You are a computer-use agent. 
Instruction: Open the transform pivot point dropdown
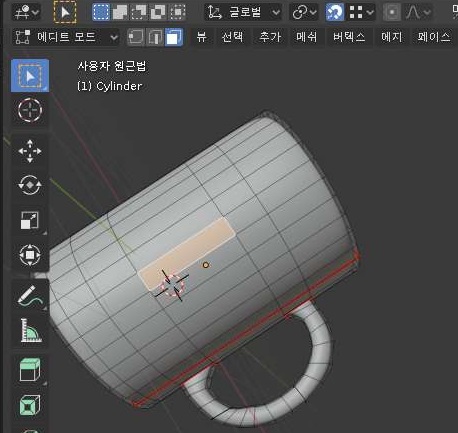pyautogui.click(x=303, y=12)
